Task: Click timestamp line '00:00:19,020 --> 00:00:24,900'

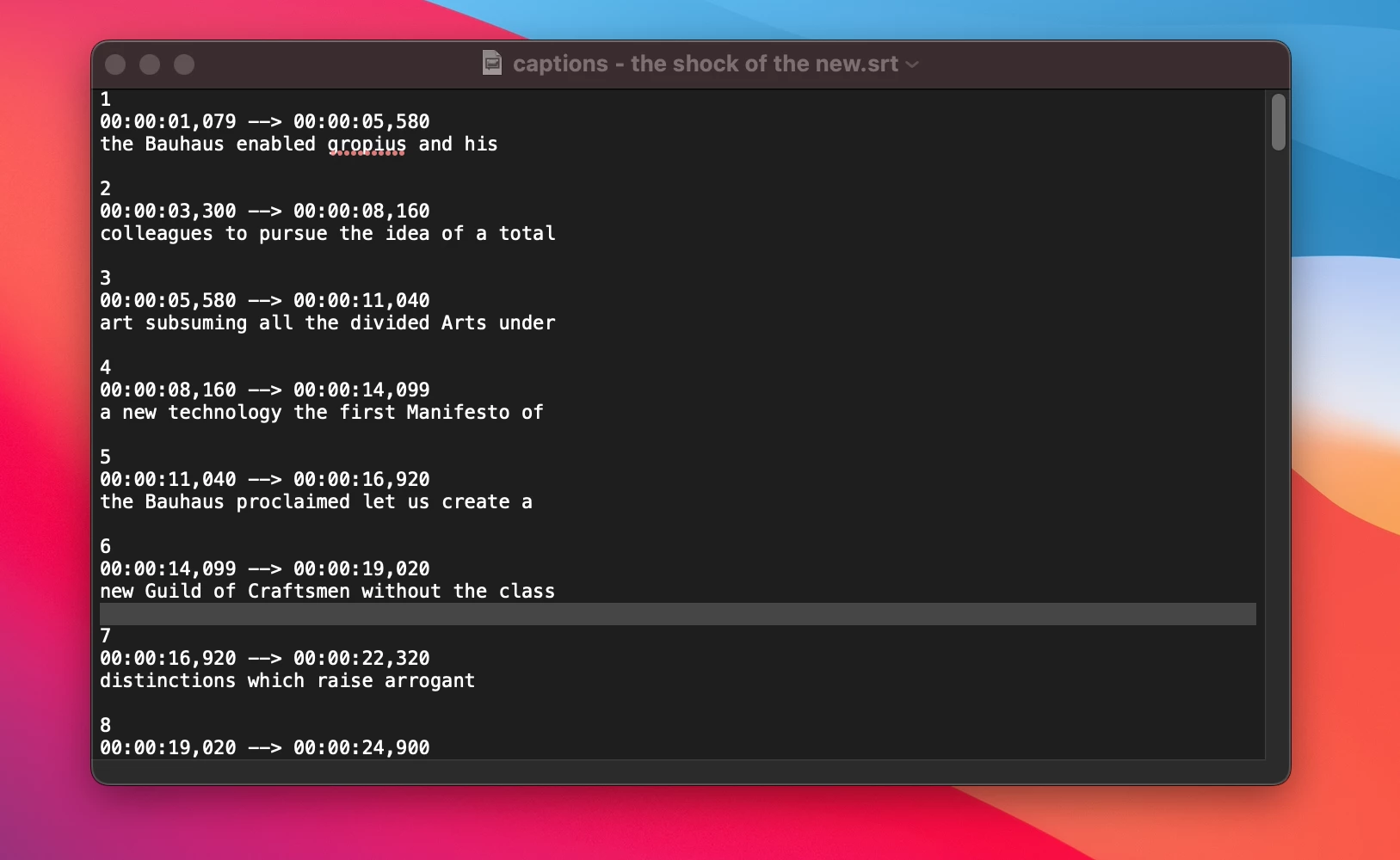Action: coord(265,748)
